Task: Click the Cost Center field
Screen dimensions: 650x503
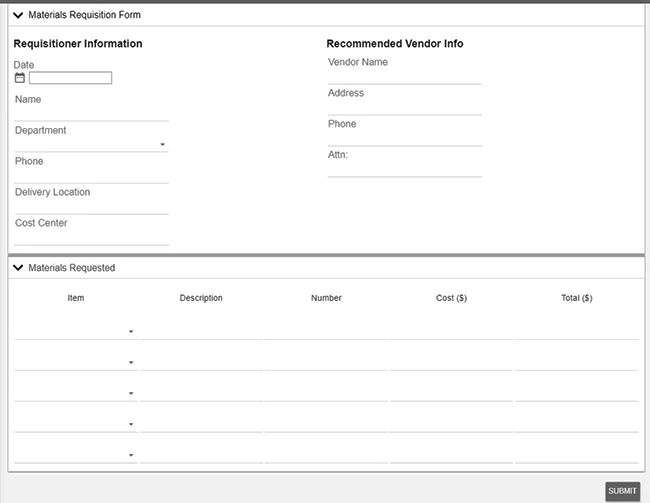Action: (91, 236)
